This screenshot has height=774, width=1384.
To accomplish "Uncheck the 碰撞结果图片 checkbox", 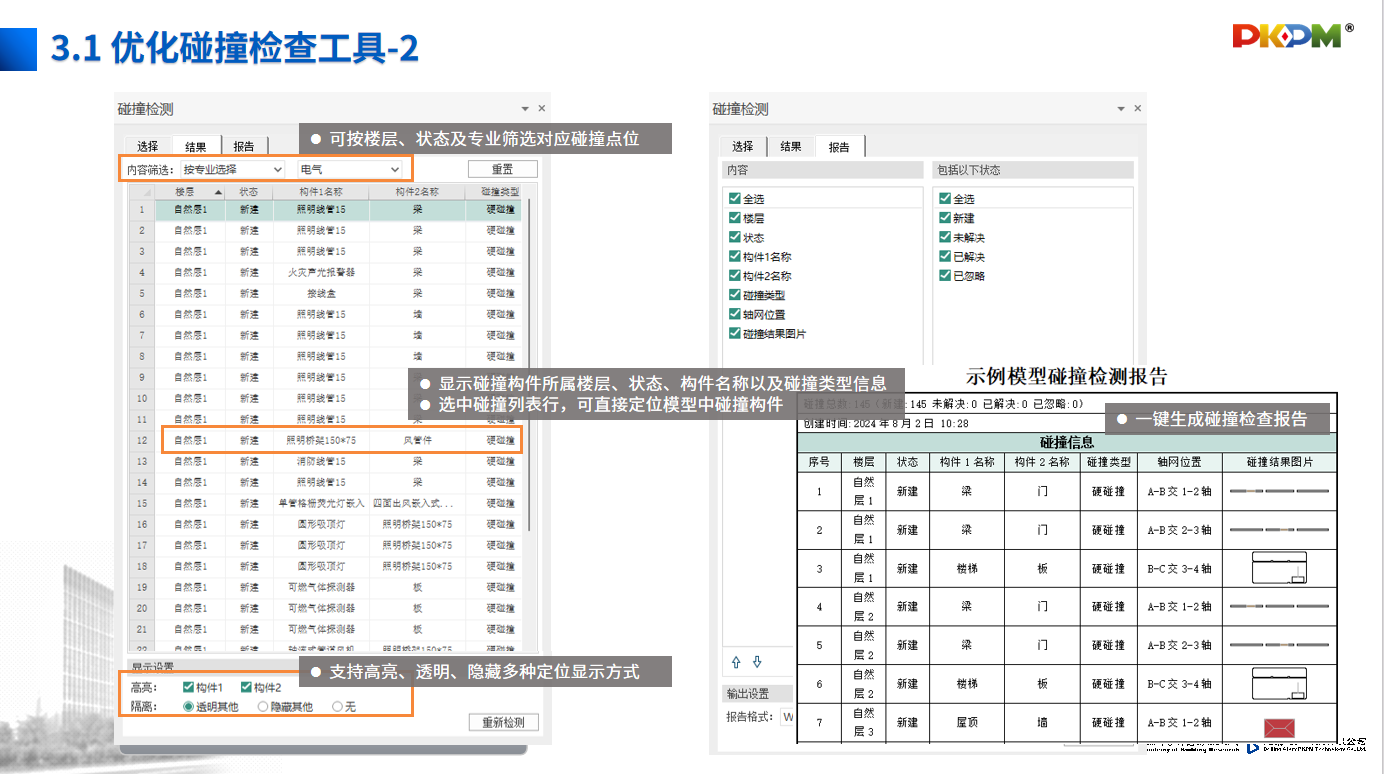I will (735, 333).
